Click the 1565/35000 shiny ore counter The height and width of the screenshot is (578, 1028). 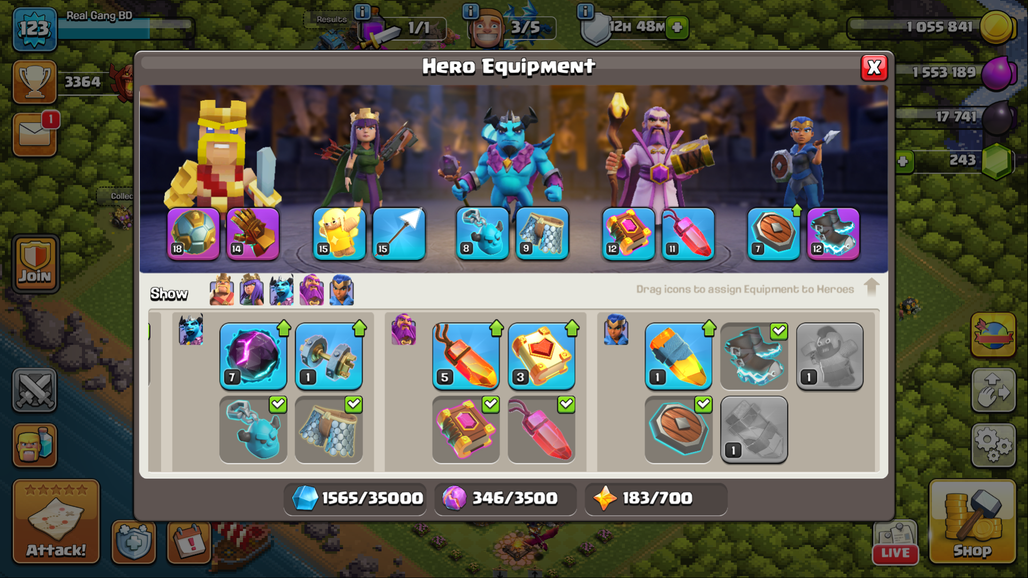coord(355,499)
